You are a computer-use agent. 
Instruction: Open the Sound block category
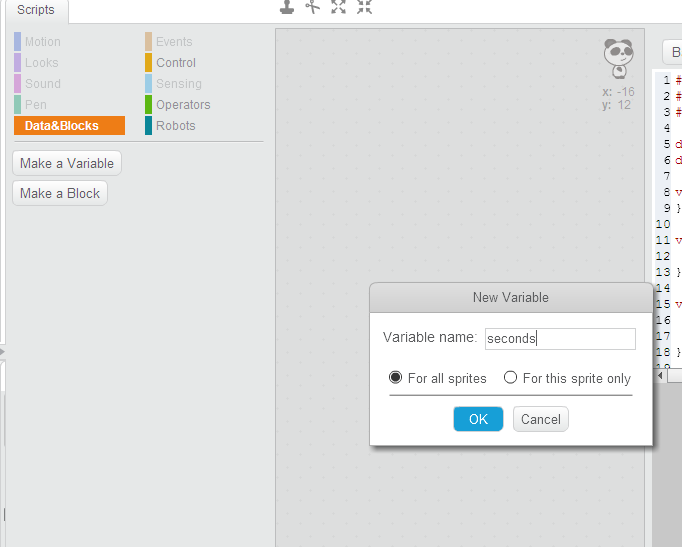point(37,83)
